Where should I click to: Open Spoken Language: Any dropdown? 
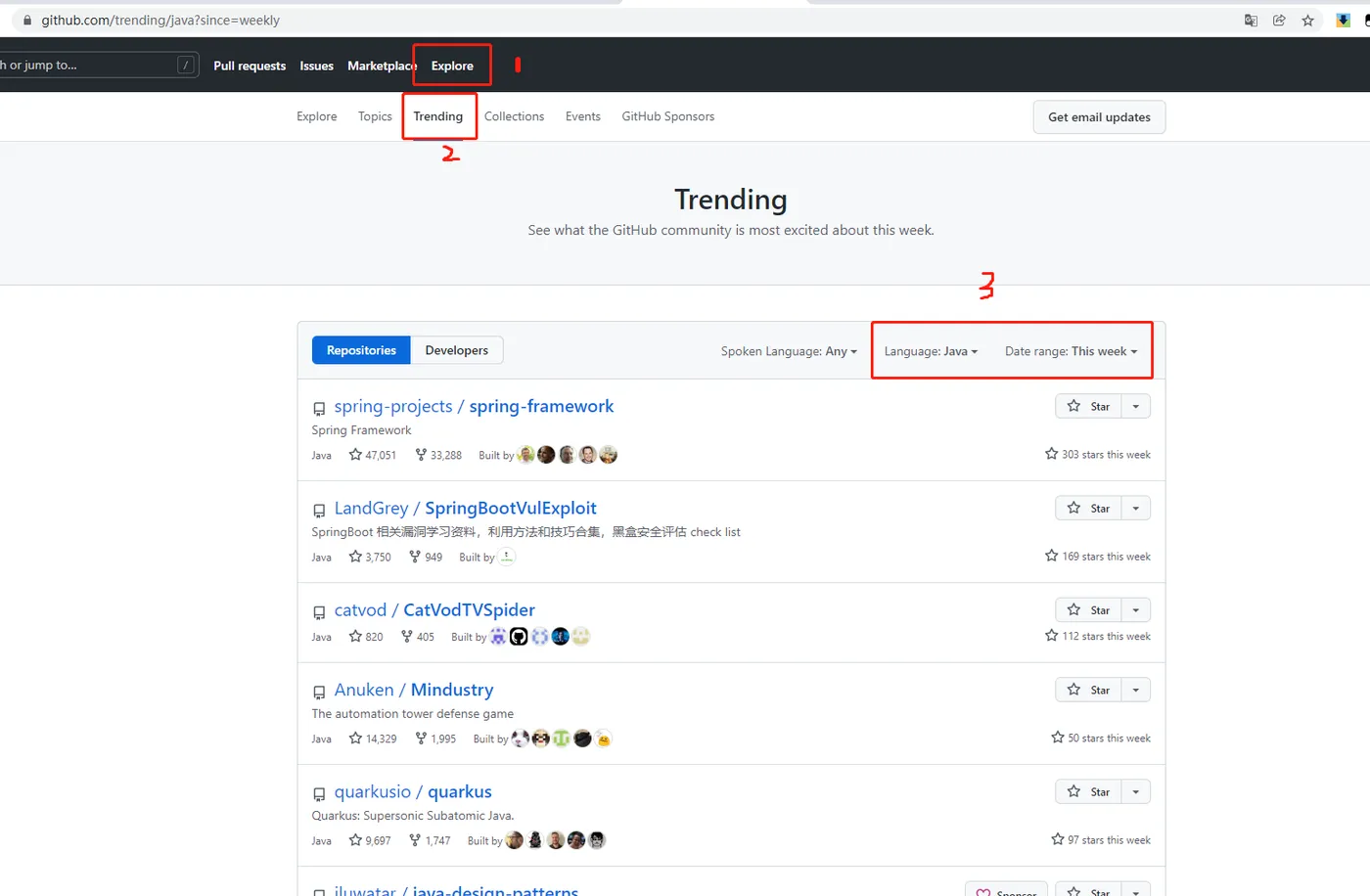point(789,351)
